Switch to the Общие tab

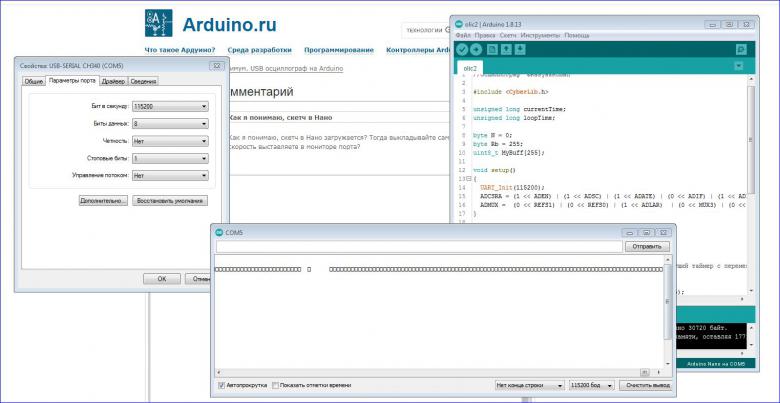33,81
